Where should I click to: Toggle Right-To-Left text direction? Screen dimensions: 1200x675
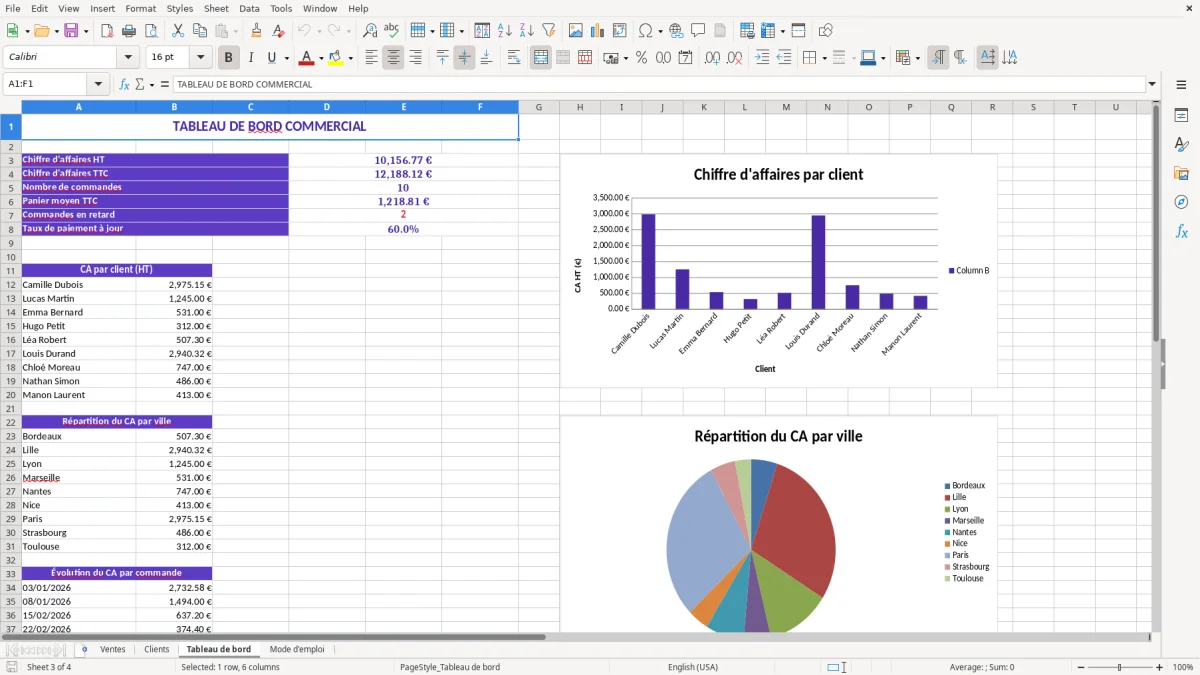click(x=960, y=58)
